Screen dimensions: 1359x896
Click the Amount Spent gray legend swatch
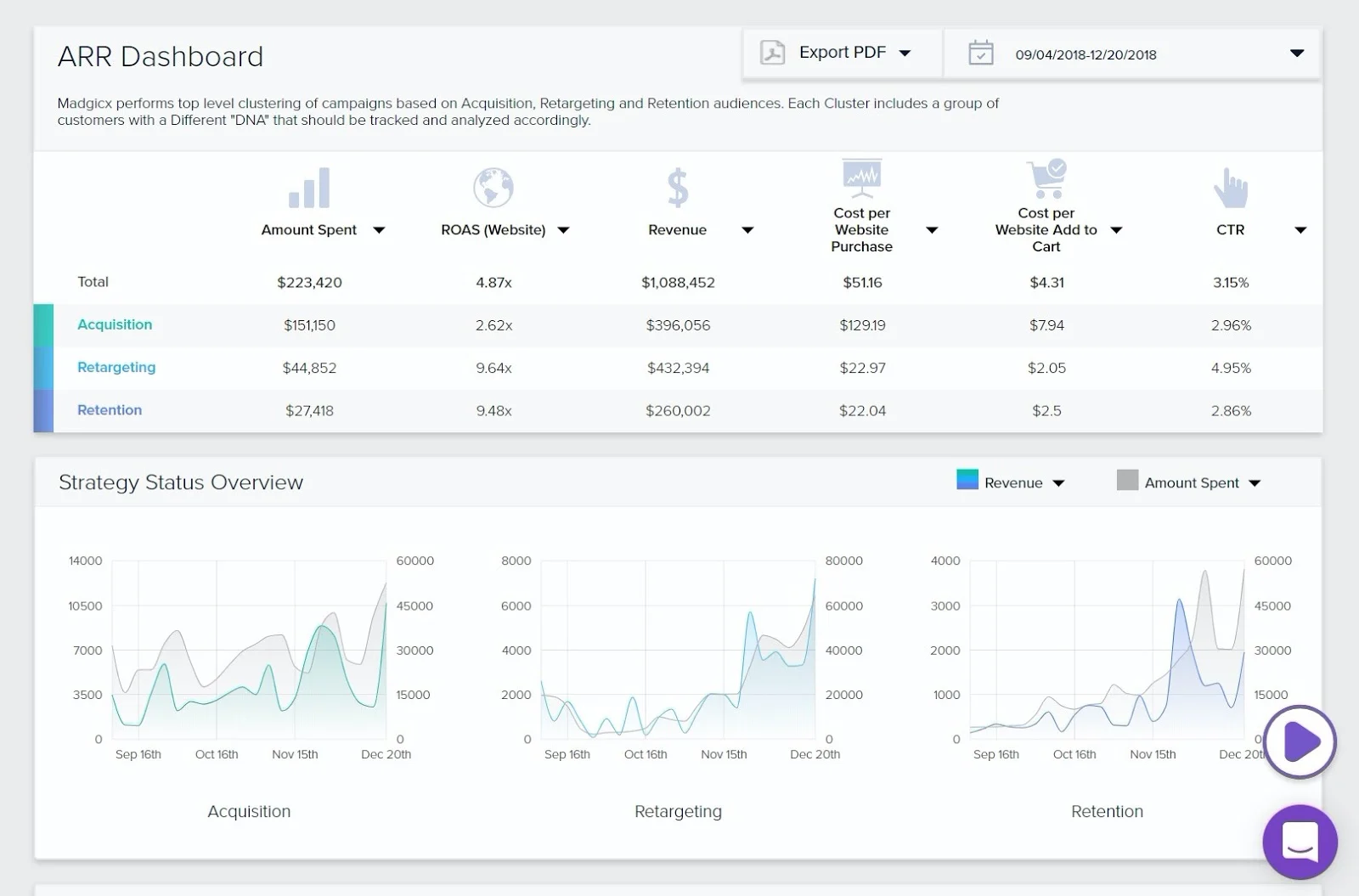(1127, 480)
